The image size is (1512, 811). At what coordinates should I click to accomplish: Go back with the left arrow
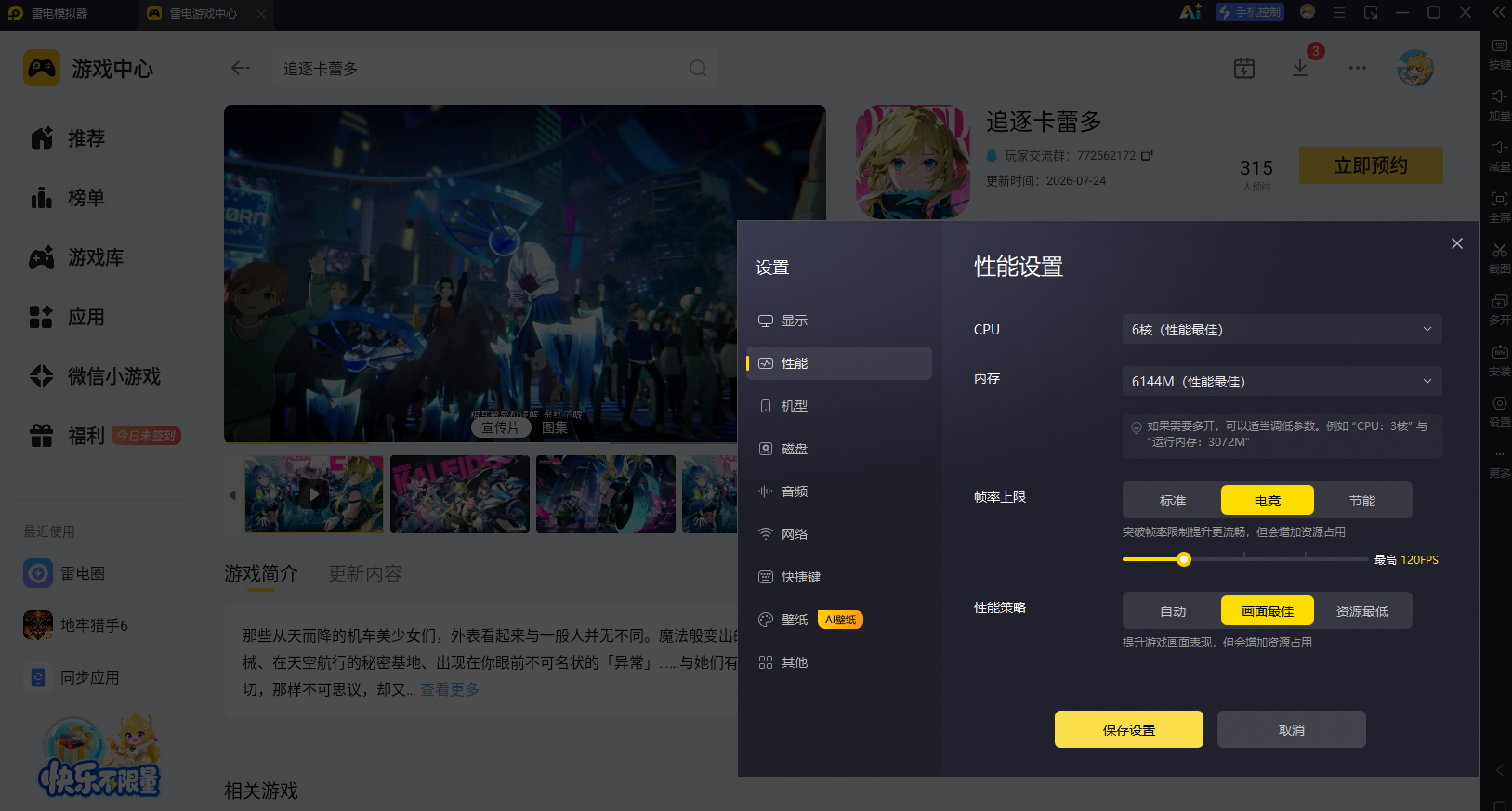click(x=241, y=68)
